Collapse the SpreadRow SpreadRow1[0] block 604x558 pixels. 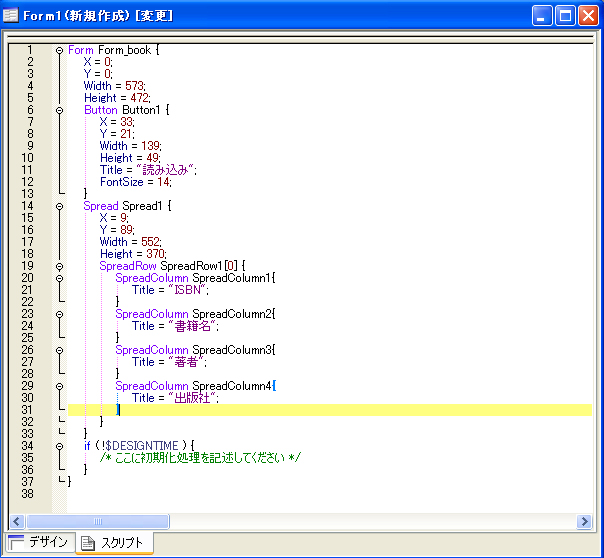tap(59, 266)
